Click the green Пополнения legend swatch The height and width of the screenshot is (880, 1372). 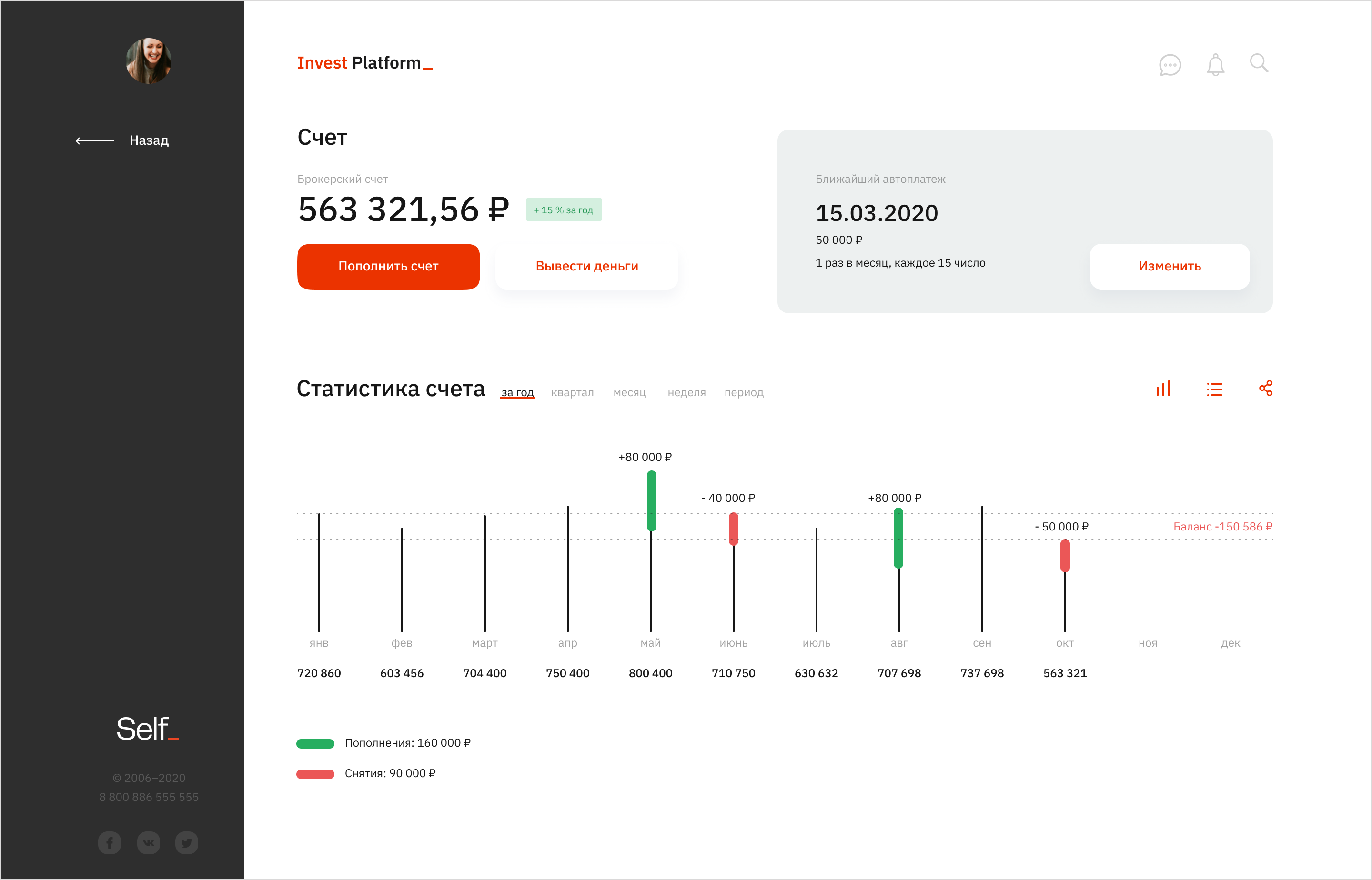tap(315, 743)
